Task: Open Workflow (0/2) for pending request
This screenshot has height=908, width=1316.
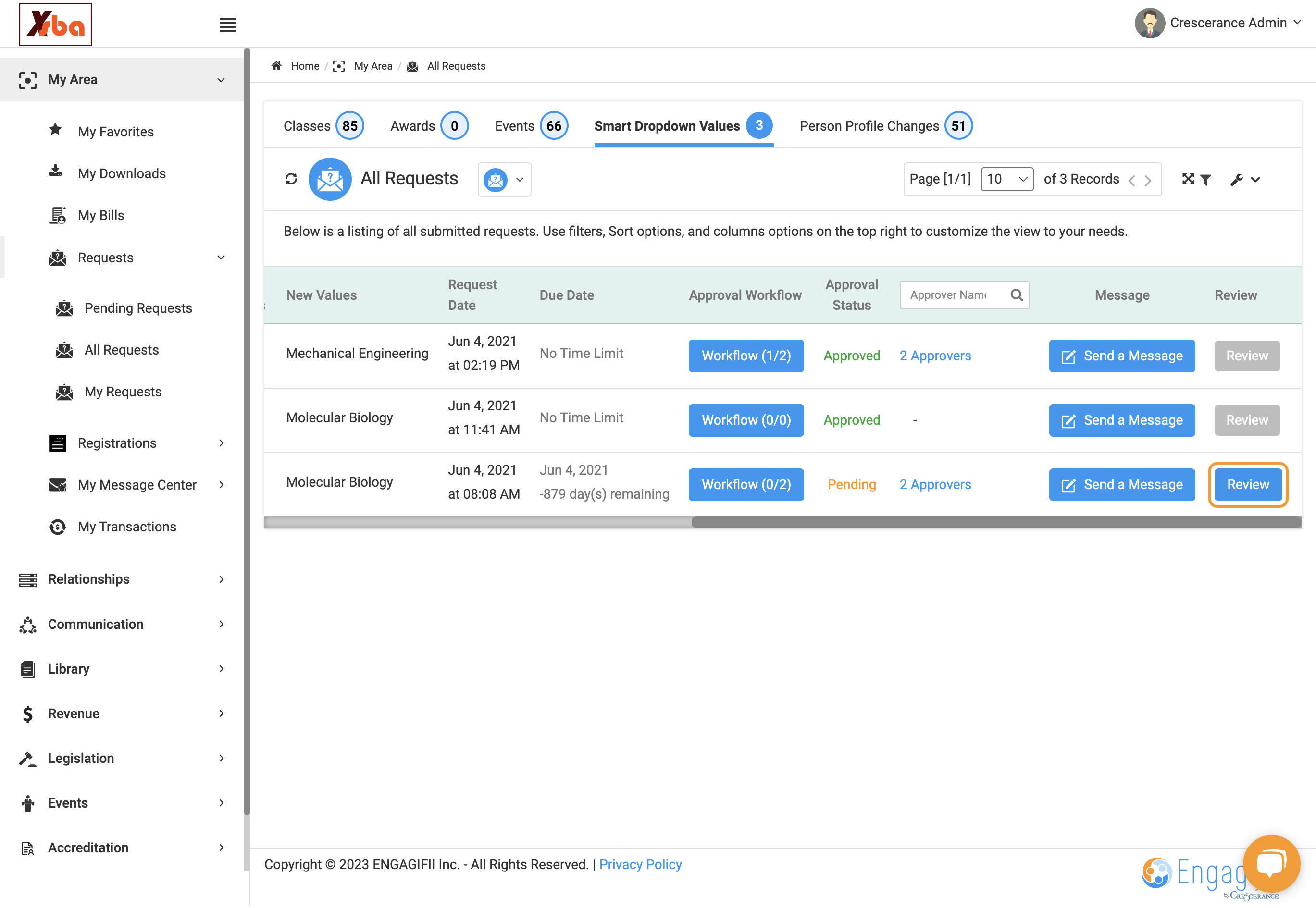Action: [x=746, y=485]
